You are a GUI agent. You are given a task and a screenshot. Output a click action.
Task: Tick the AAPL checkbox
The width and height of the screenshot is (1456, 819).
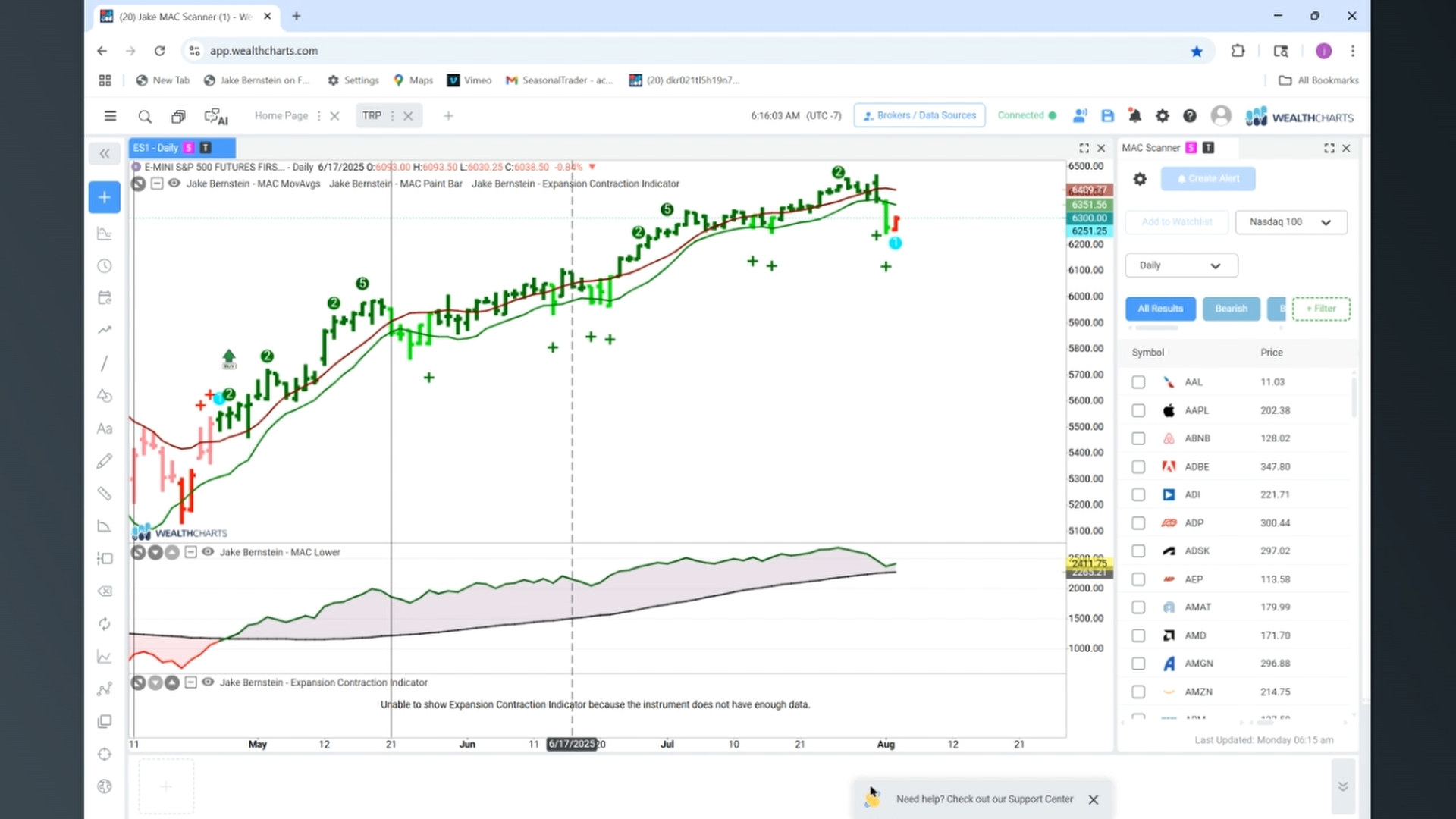pos(1138,410)
